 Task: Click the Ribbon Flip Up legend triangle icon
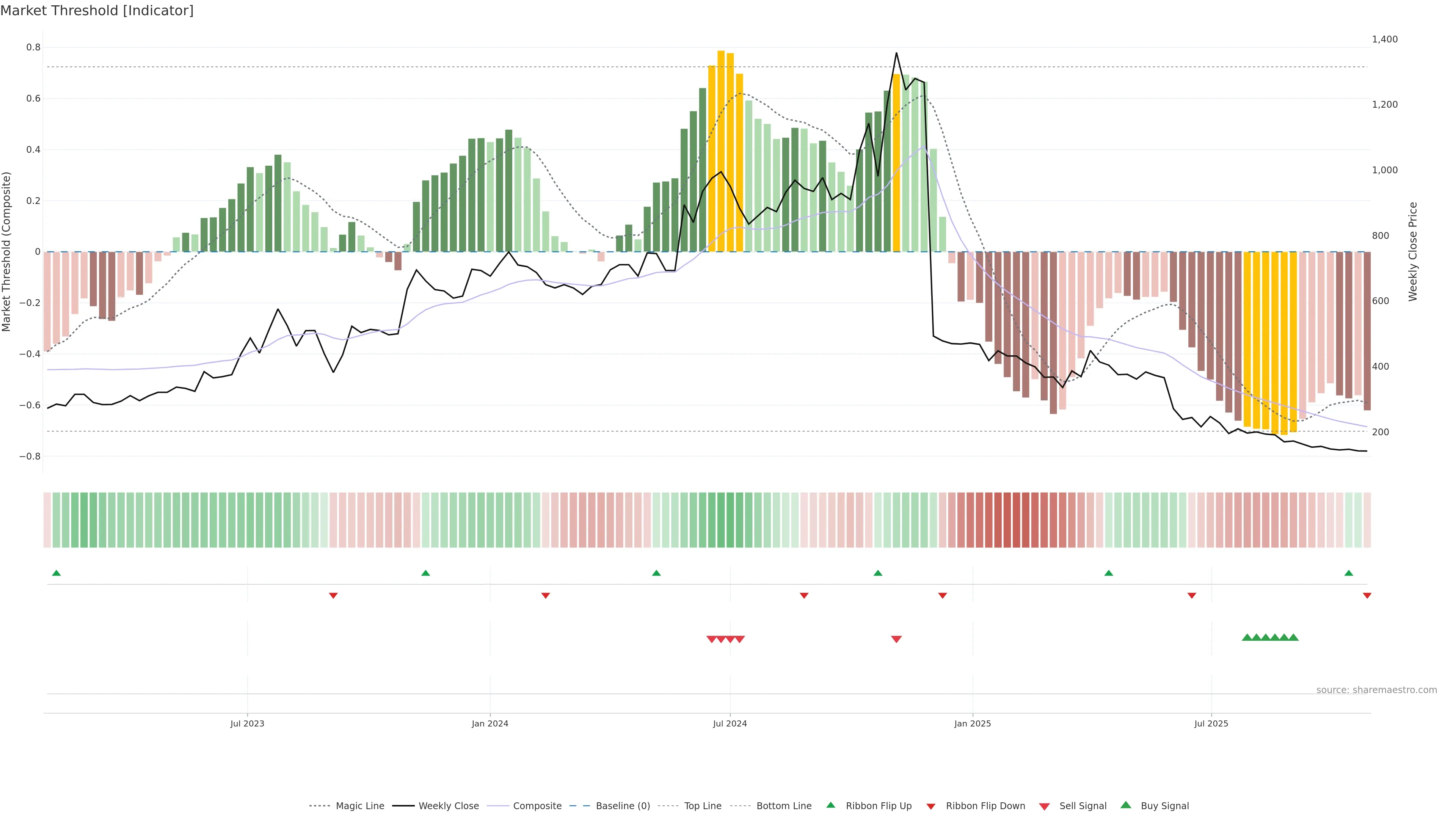[x=830, y=805]
